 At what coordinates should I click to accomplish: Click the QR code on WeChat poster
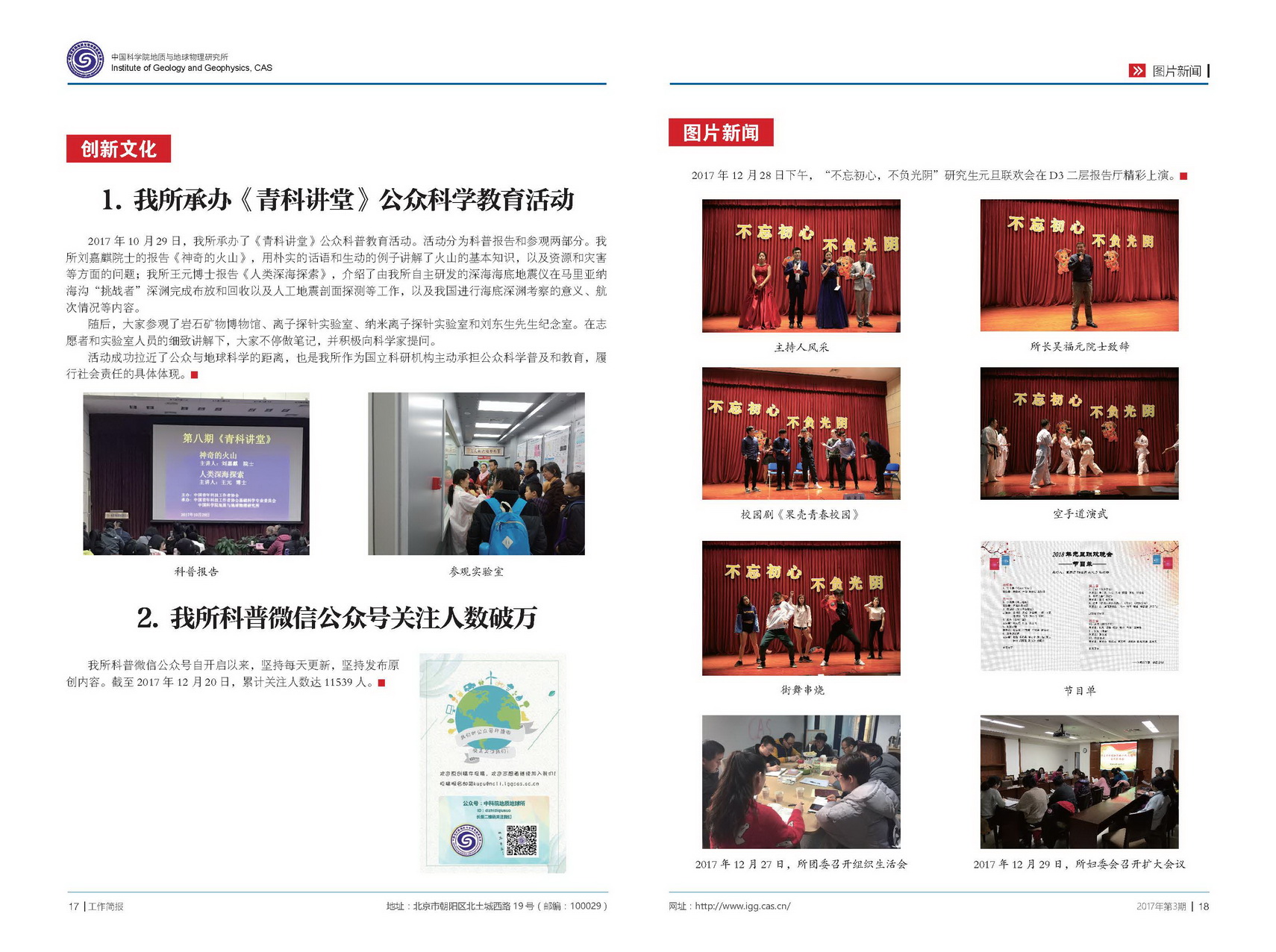tap(522, 840)
